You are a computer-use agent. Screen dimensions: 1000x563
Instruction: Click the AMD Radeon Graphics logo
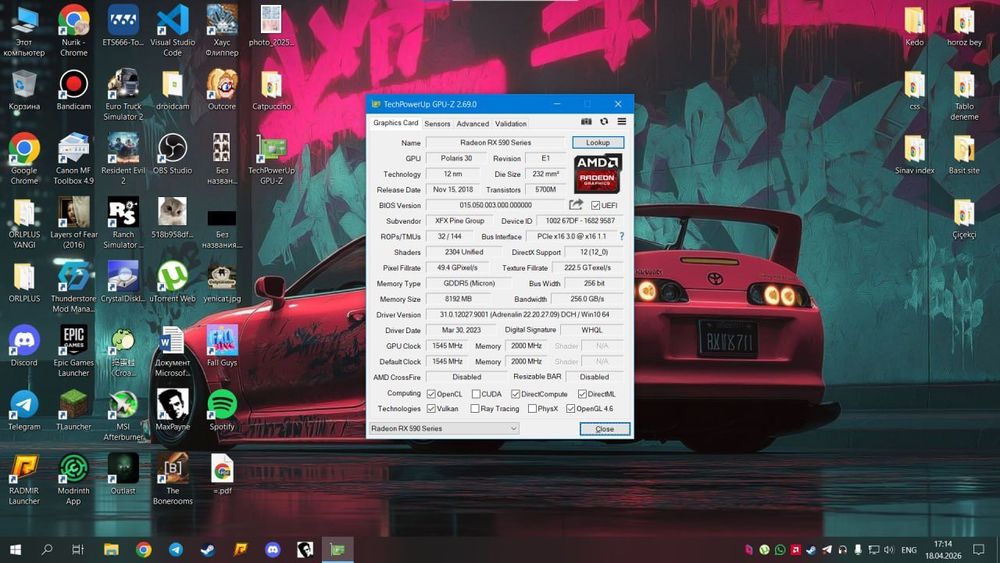(597, 173)
